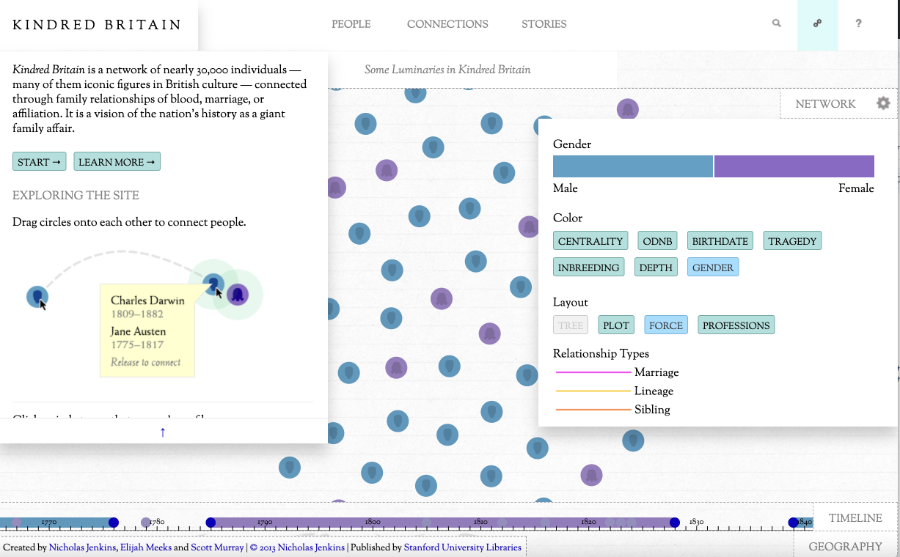
Task: Open the Network panel tab
Action: tap(825, 104)
